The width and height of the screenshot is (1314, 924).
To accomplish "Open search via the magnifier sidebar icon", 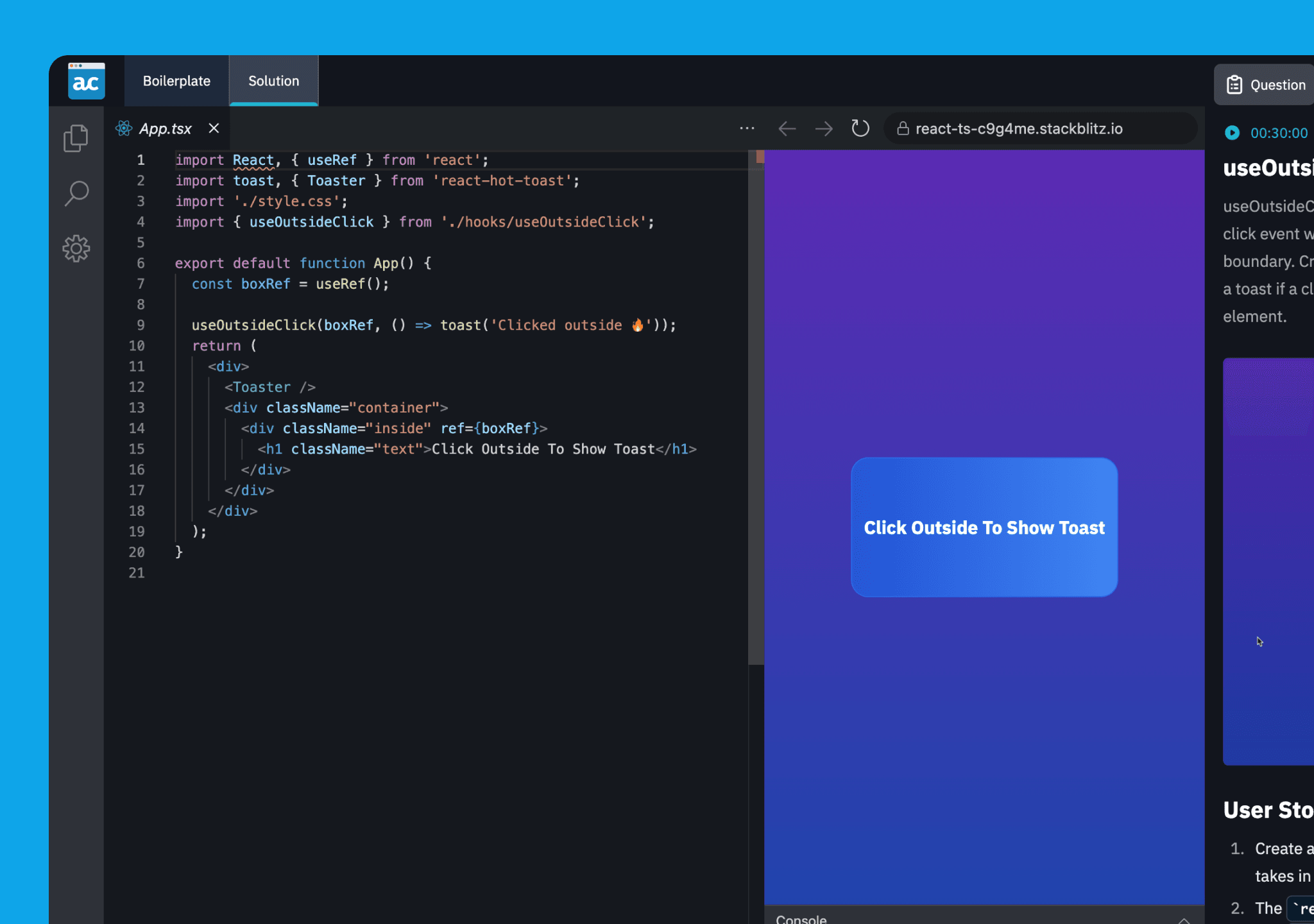I will [x=76, y=193].
